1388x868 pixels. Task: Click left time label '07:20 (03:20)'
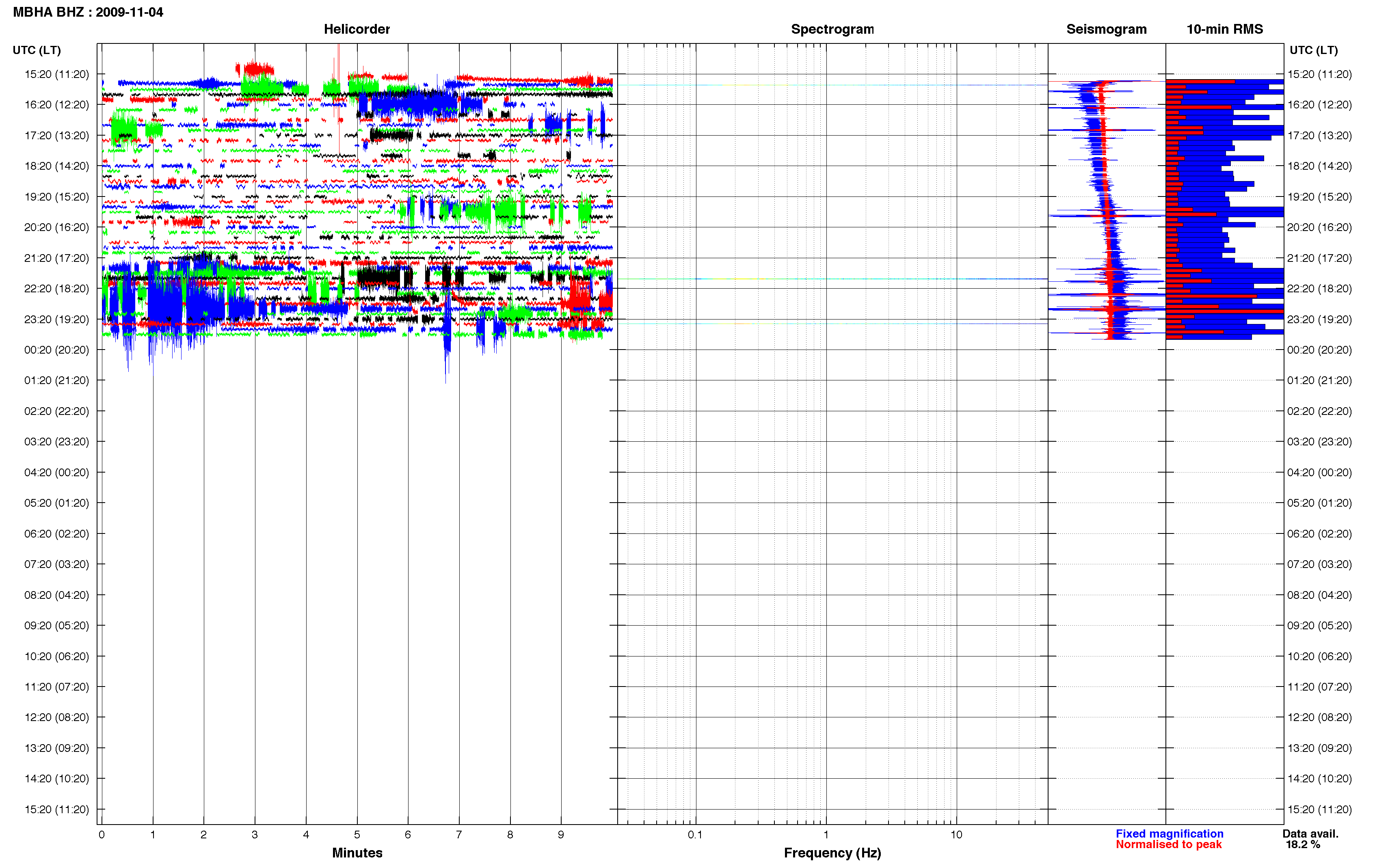(x=57, y=564)
